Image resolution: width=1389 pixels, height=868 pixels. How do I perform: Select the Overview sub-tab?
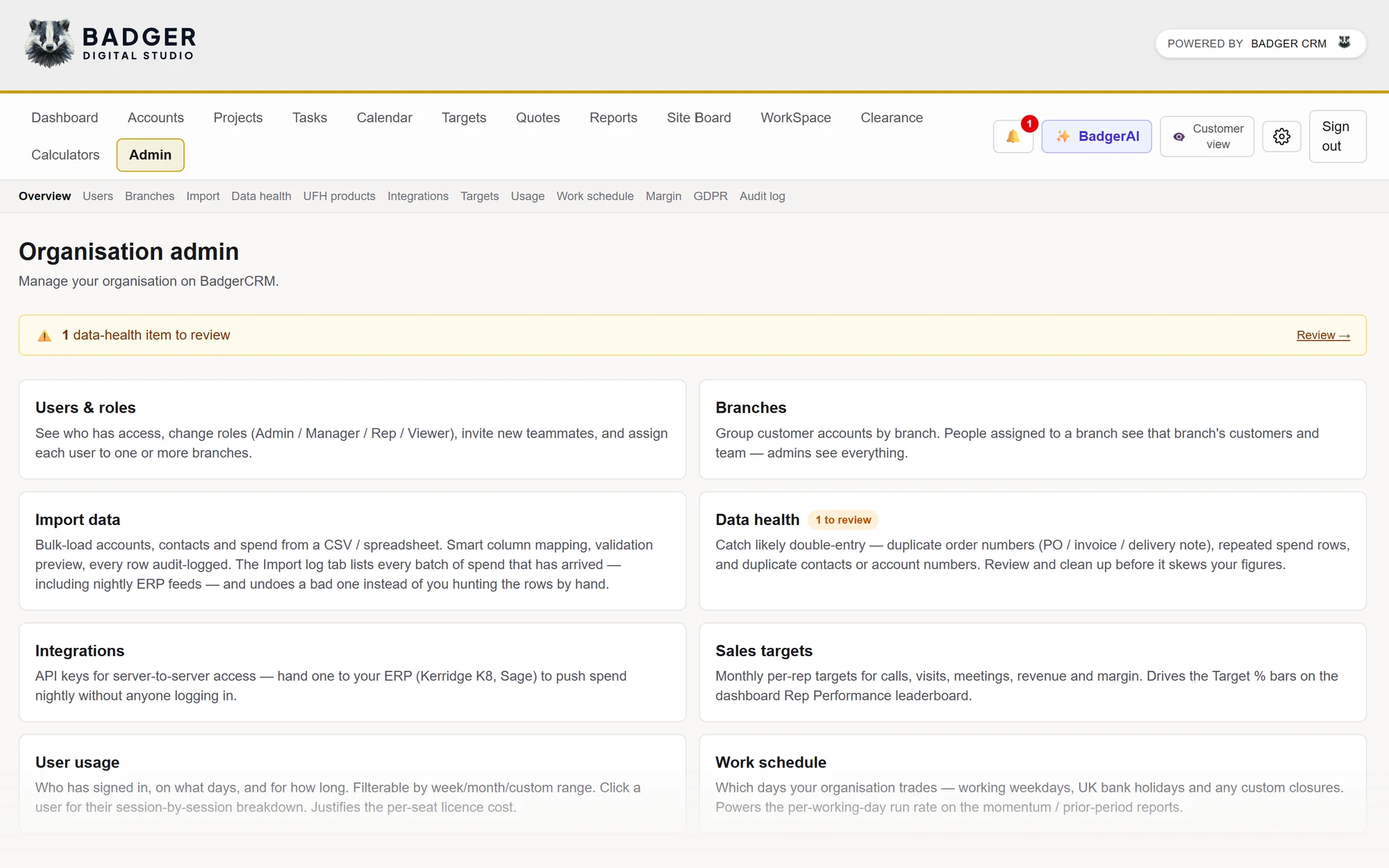(x=44, y=197)
